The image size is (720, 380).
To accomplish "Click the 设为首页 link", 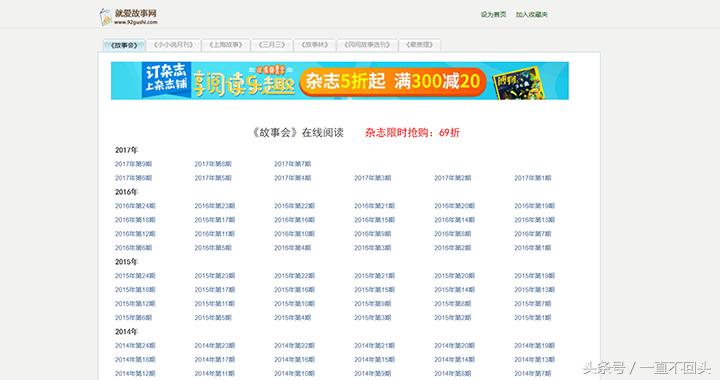I will (x=493, y=15).
